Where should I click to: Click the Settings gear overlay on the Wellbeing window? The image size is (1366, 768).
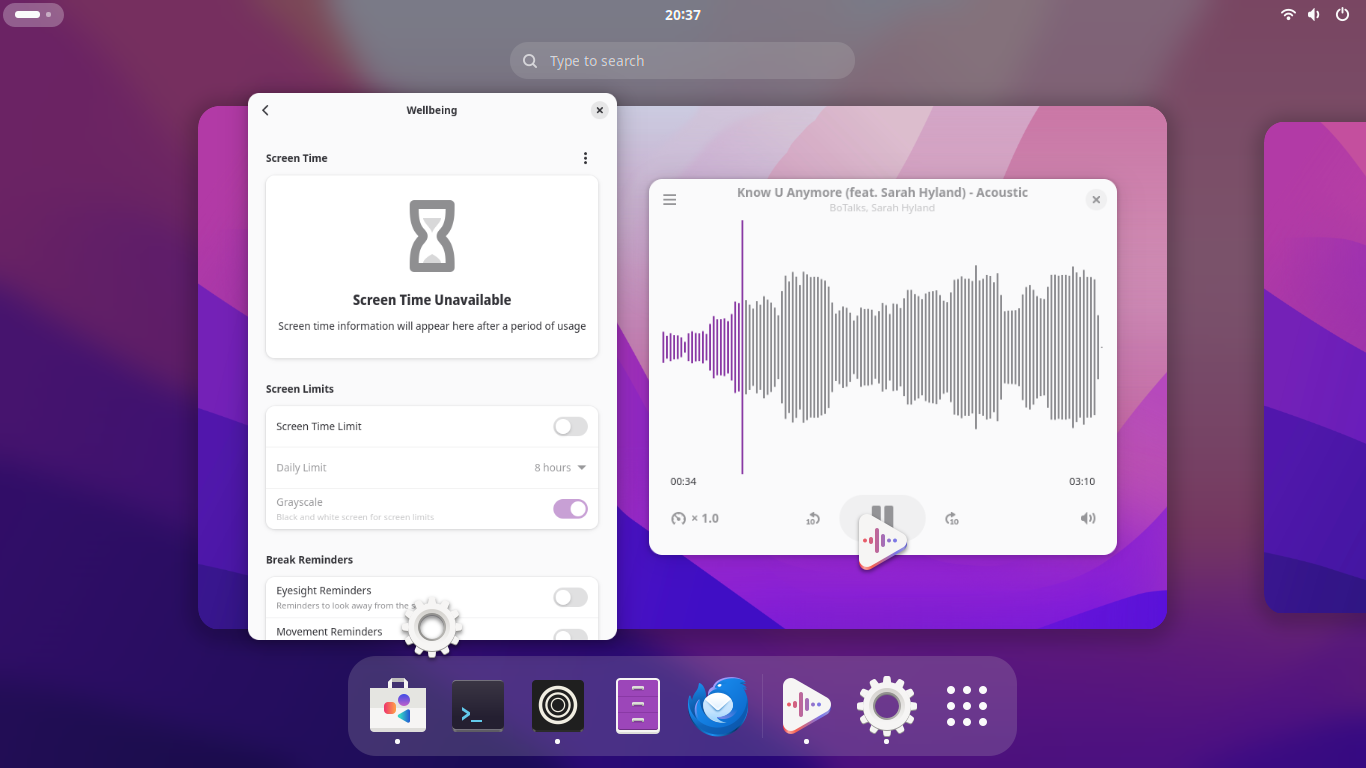tap(432, 627)
